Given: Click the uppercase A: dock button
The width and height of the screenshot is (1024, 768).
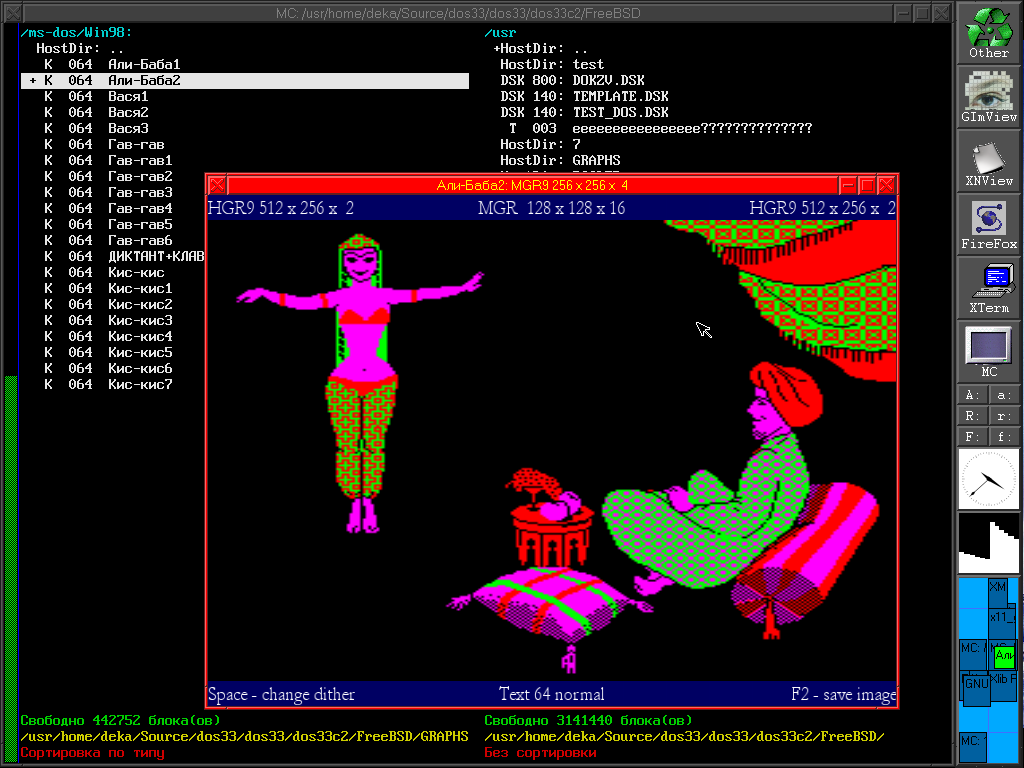Looking at the screenshot, I should 972,395.
